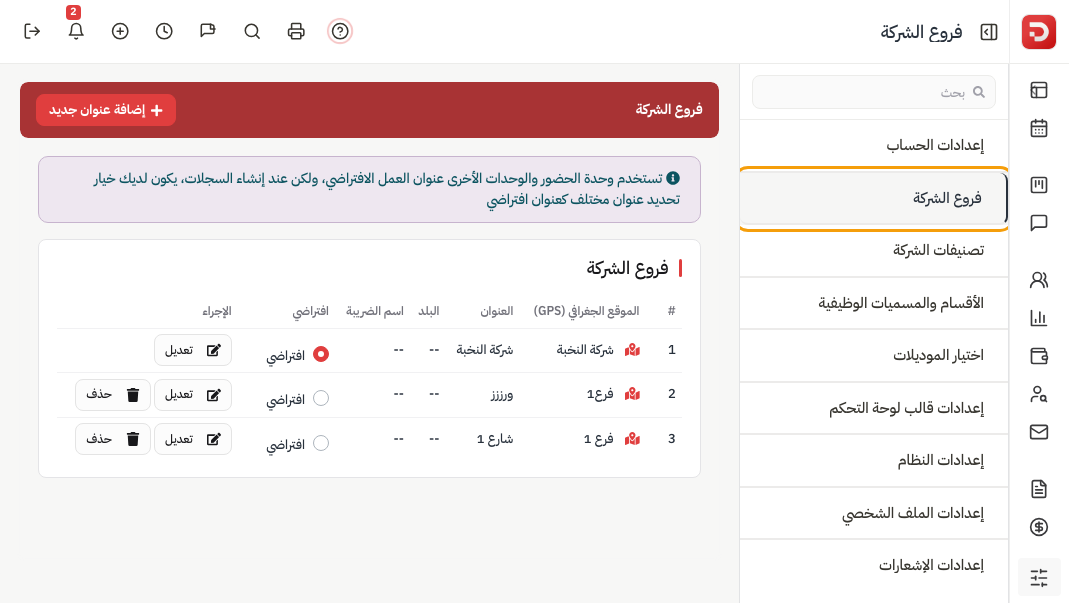Click the logout icon
1069x603 pixels.
(x=32, y=31)
